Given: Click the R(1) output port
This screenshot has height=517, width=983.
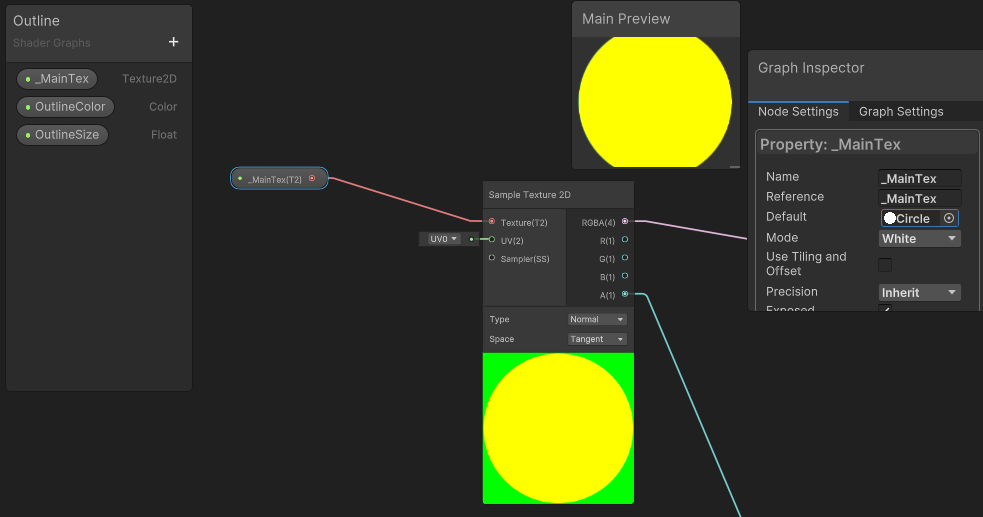Looking at the screenshot, I should [624, 239].
